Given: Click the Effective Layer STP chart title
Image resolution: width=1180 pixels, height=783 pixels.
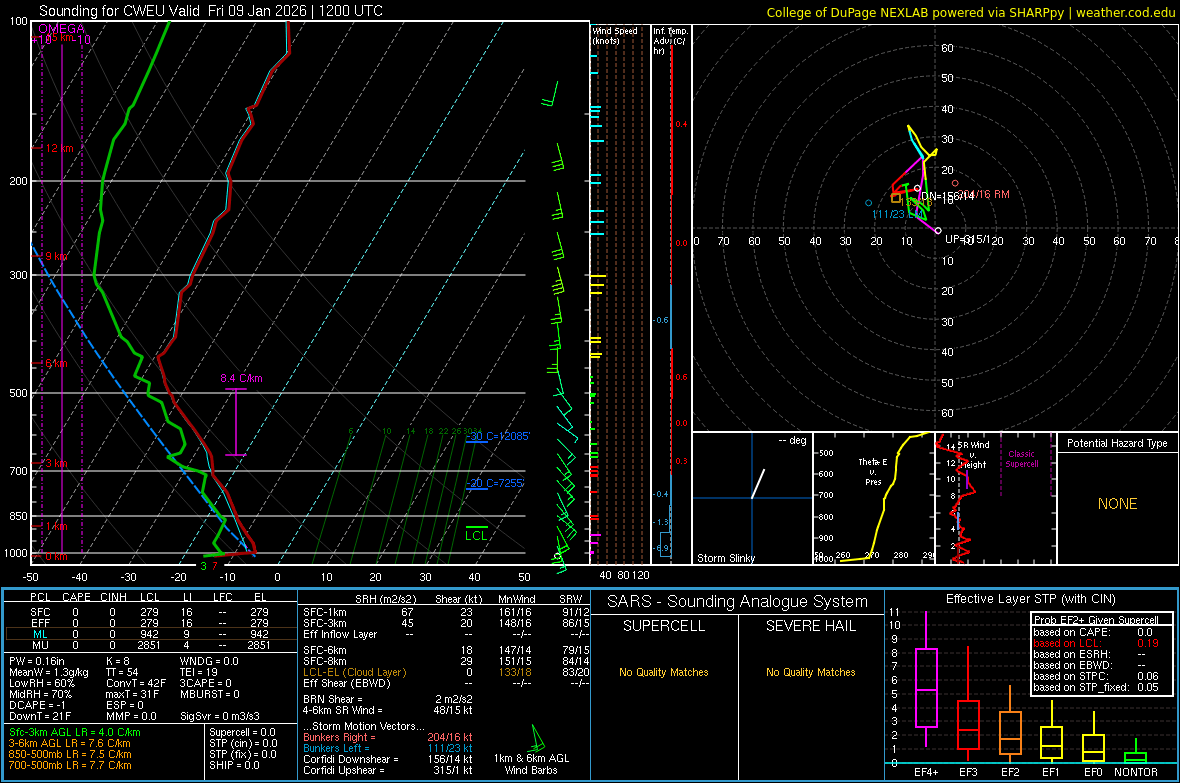Looking at the screenshot, I should [x=1030, y=599].
